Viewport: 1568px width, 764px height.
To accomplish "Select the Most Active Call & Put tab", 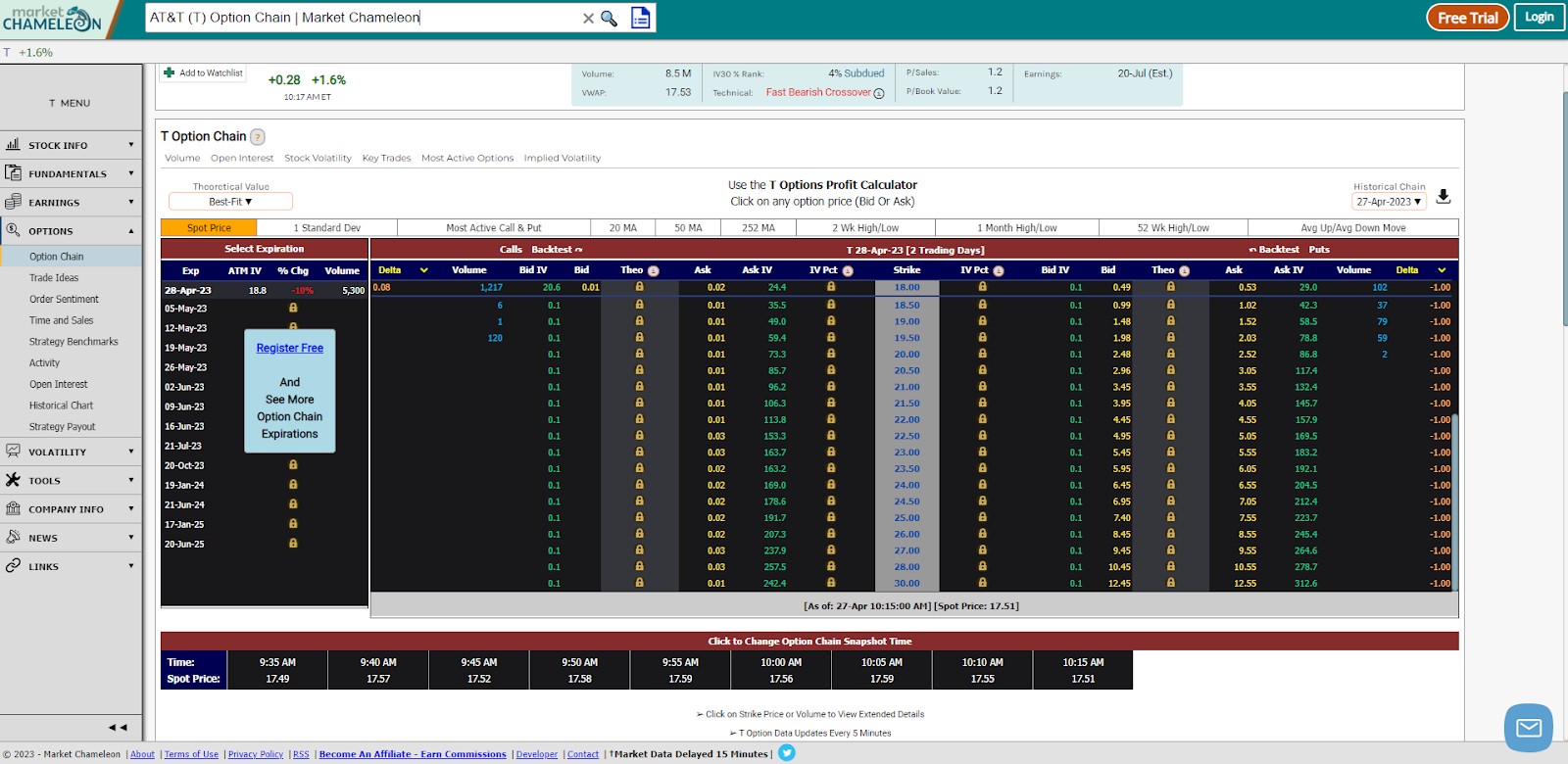I will [494, 228].
